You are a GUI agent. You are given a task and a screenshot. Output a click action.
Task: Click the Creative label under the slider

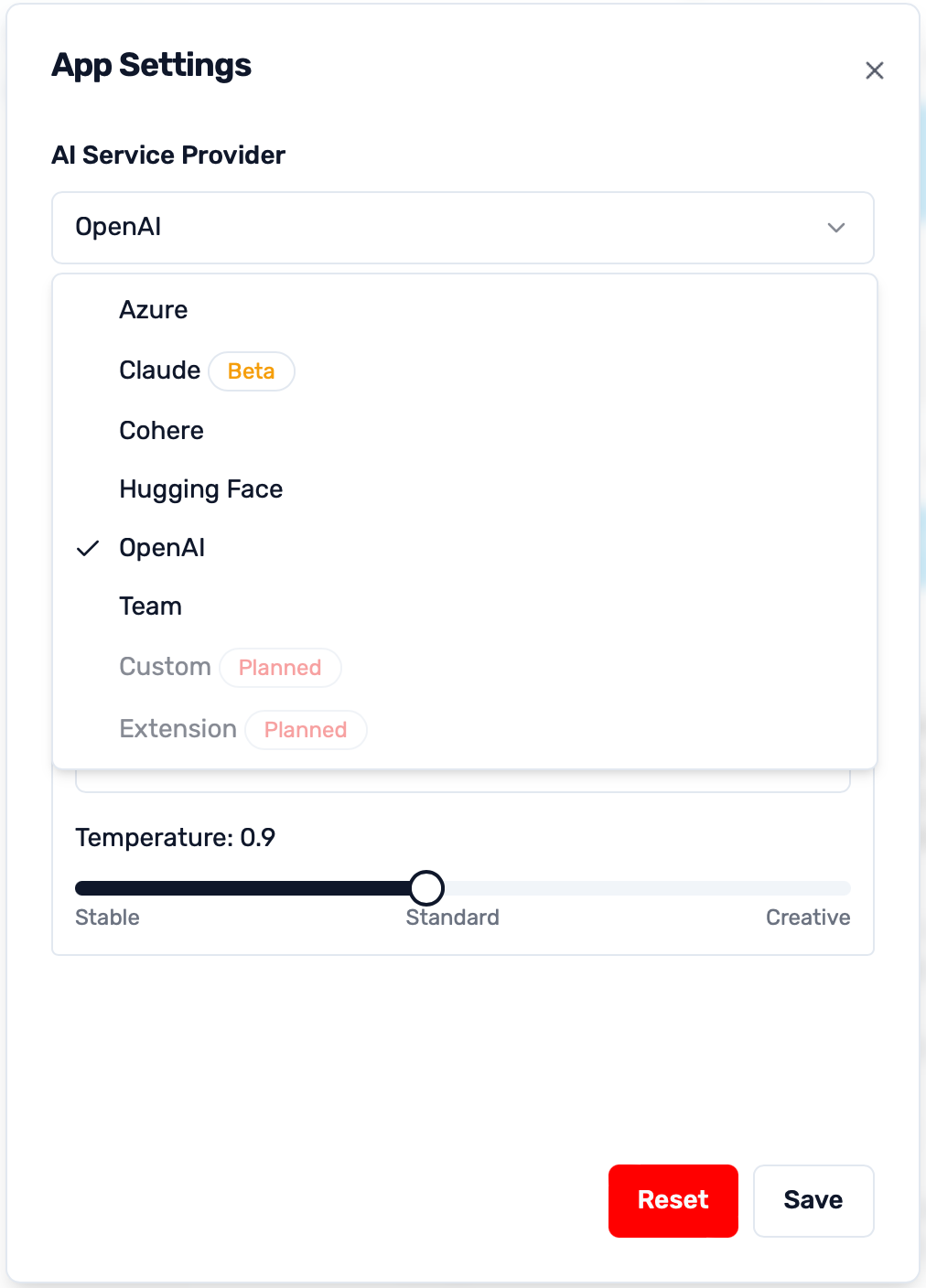click(x=808, y=918)
